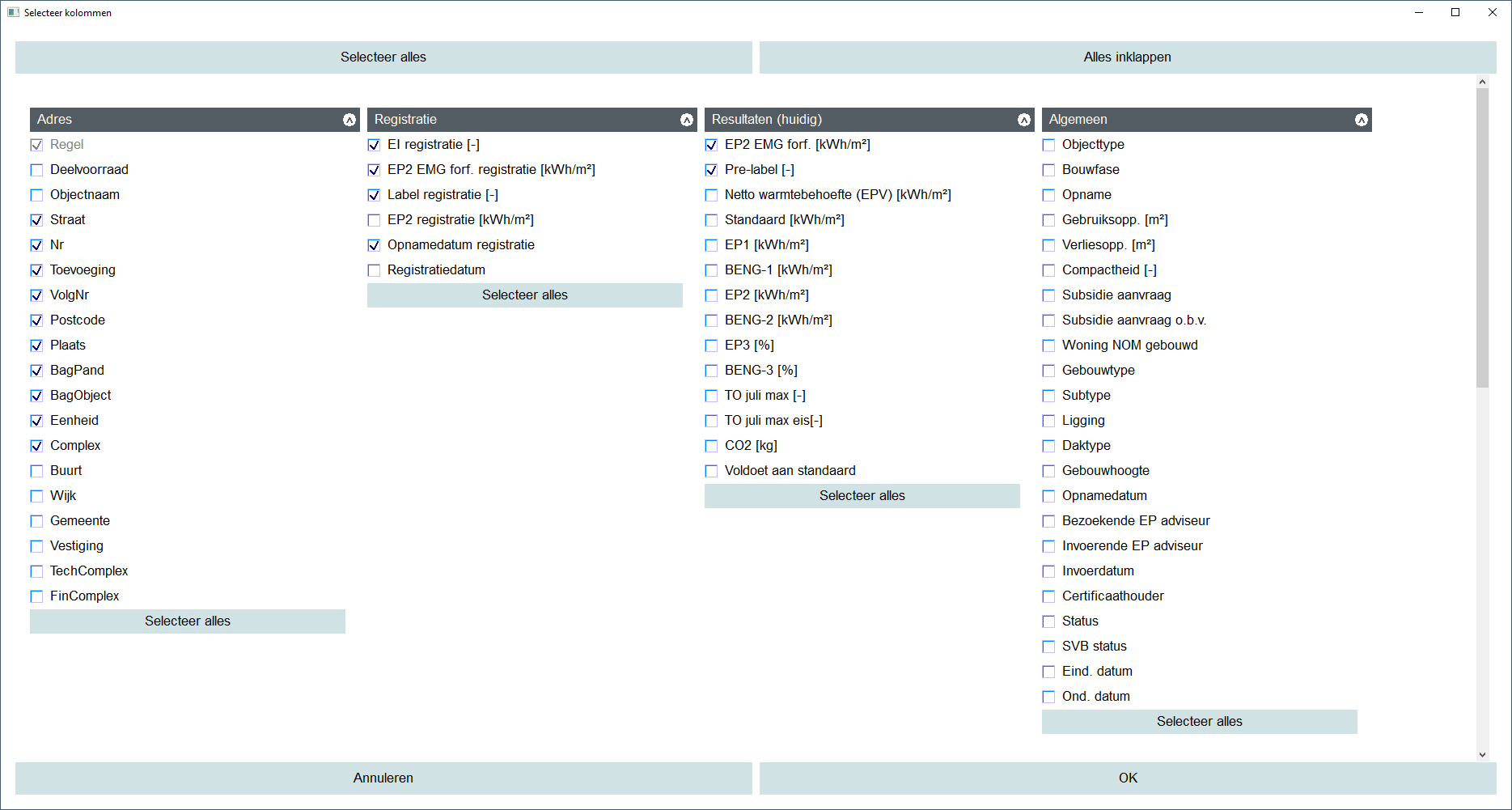Click the vertical scrollbar down arrow
This screenshot has height=810, width=1512.
click(x=1482, y=755)
